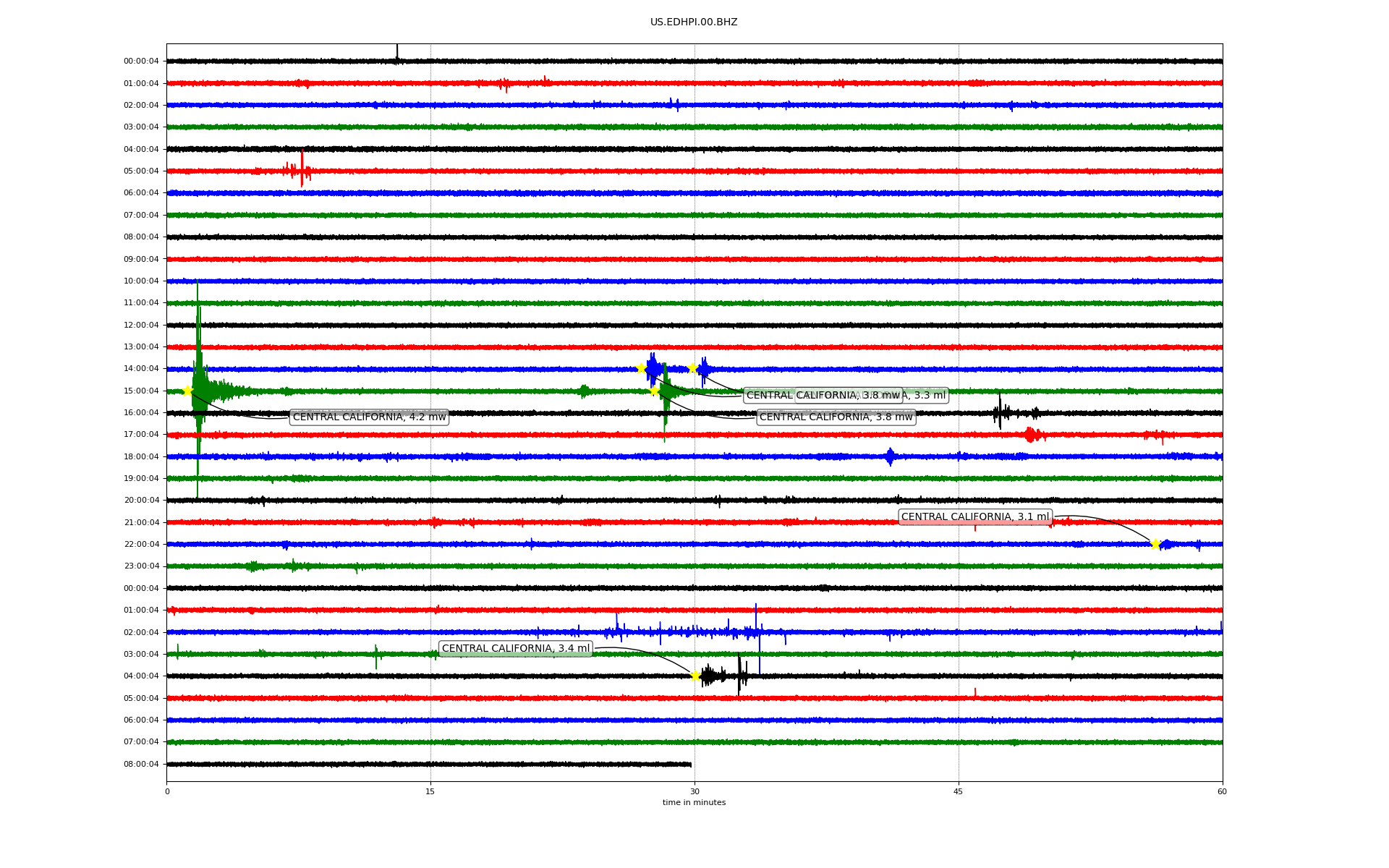
Task: Click the 60 tick label on the x-axis
Action: point(1222,791)
